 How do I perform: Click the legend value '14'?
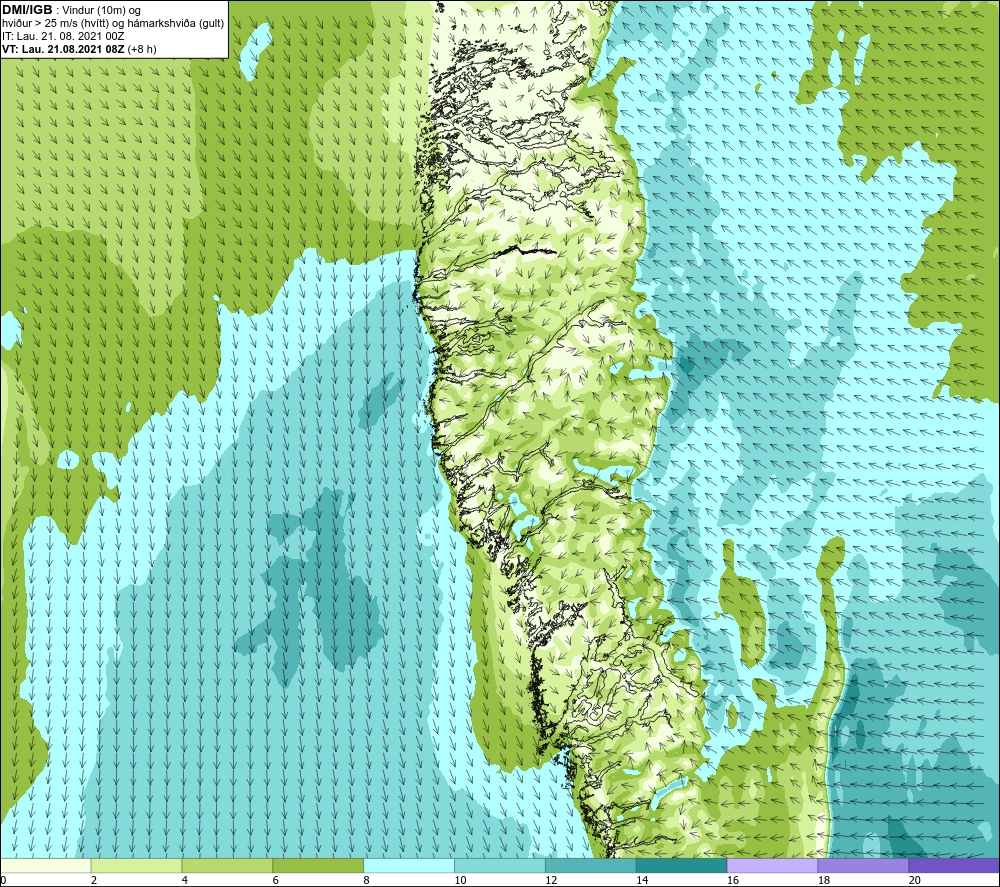pos(642,880)
